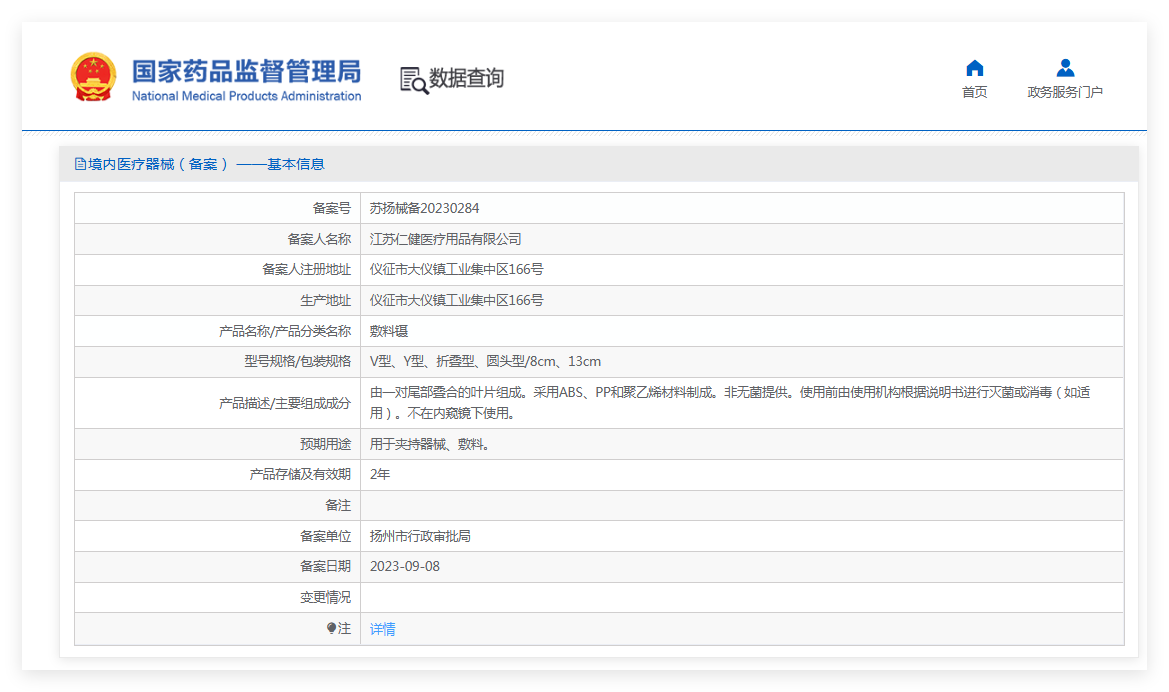Click the national emblem logo

pos(94,78)
